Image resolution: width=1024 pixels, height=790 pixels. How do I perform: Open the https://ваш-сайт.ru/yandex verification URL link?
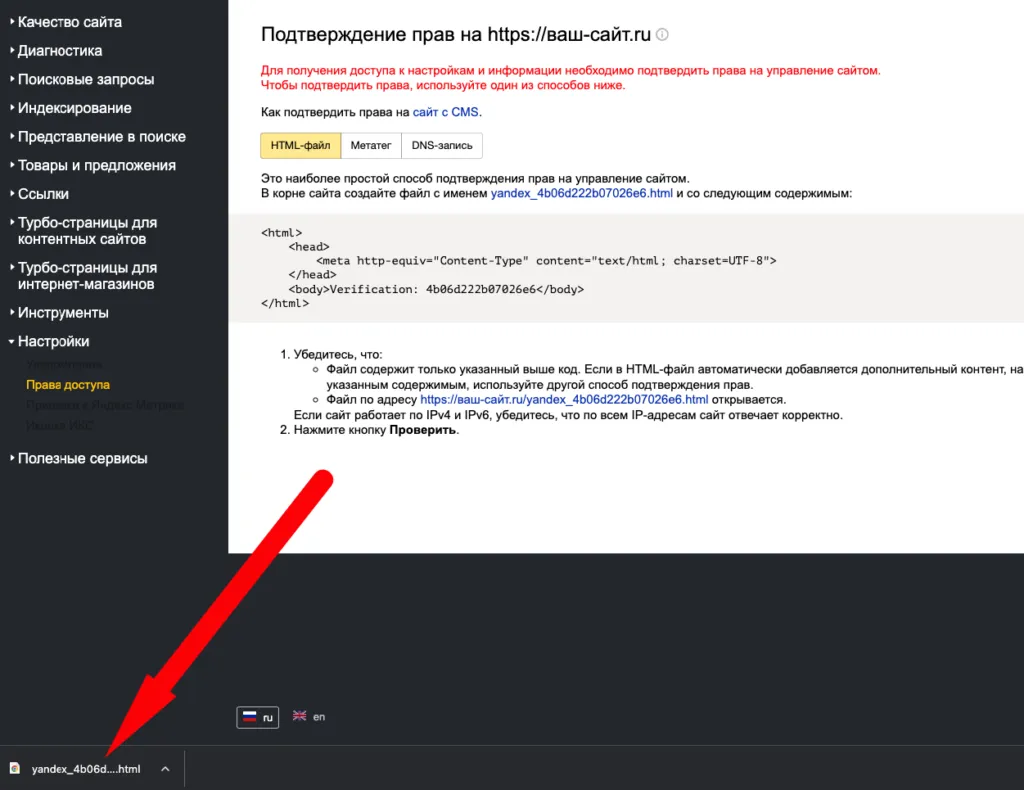point(564,400)
